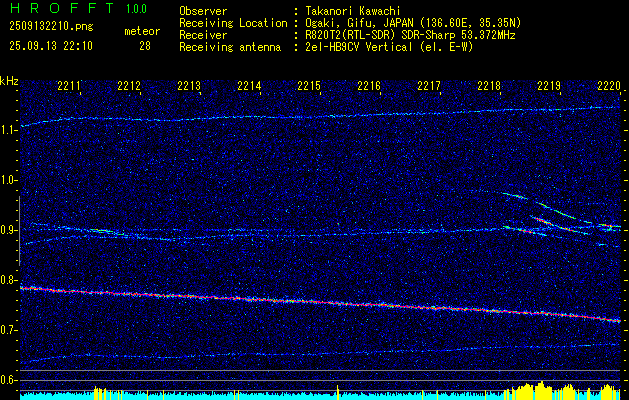
Task: Click the 2211 time axis marker
Action: pyautogui.click(x=69, y=85)
